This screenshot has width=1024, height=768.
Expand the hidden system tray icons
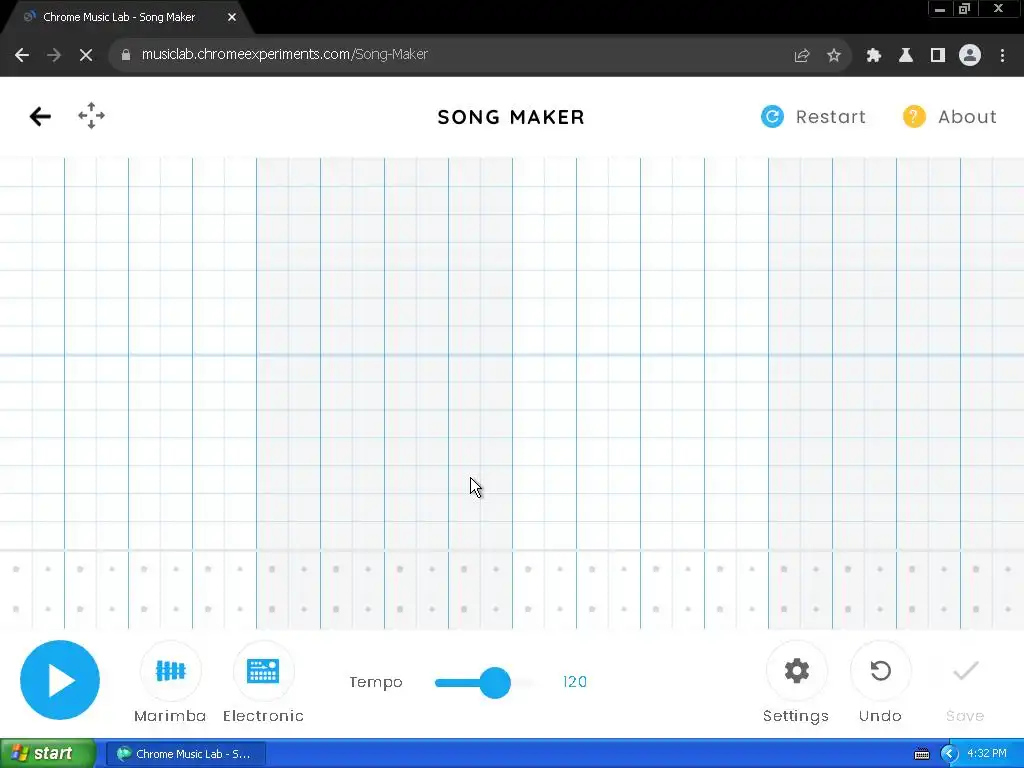[x=949, y=754]
